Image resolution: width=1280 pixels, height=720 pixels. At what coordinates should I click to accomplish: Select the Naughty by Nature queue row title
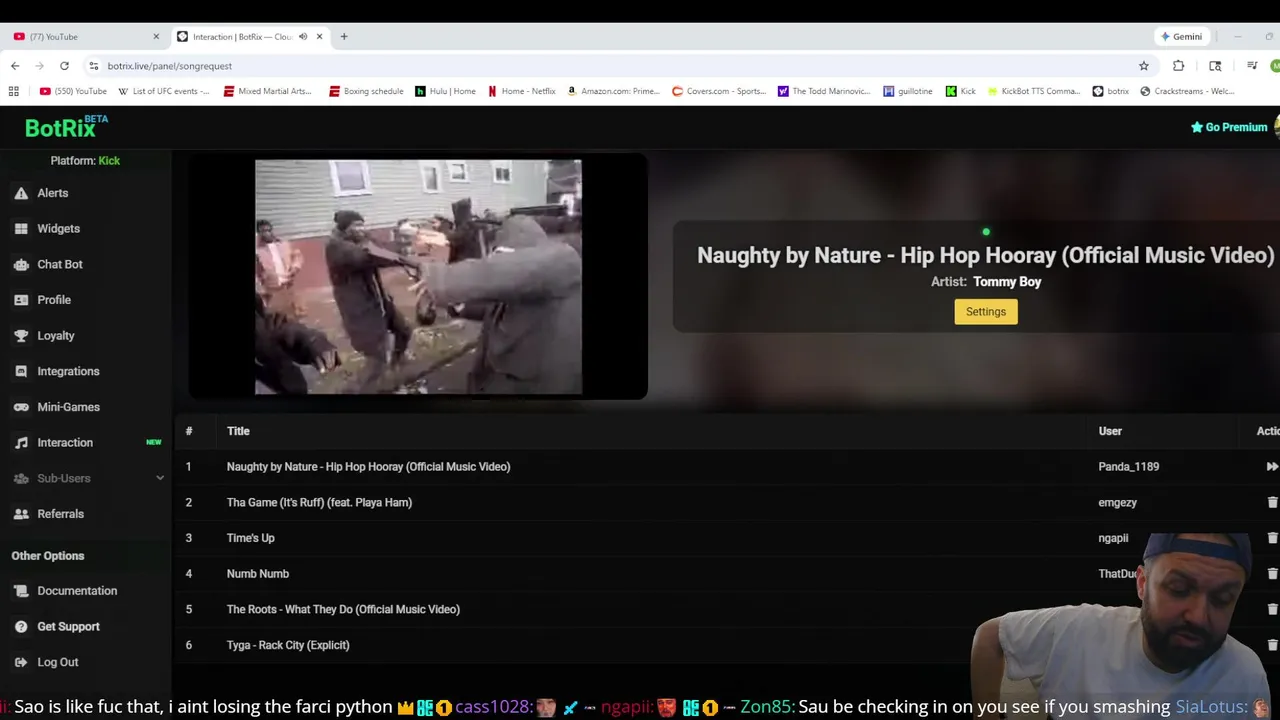click(x=368, y=467)
